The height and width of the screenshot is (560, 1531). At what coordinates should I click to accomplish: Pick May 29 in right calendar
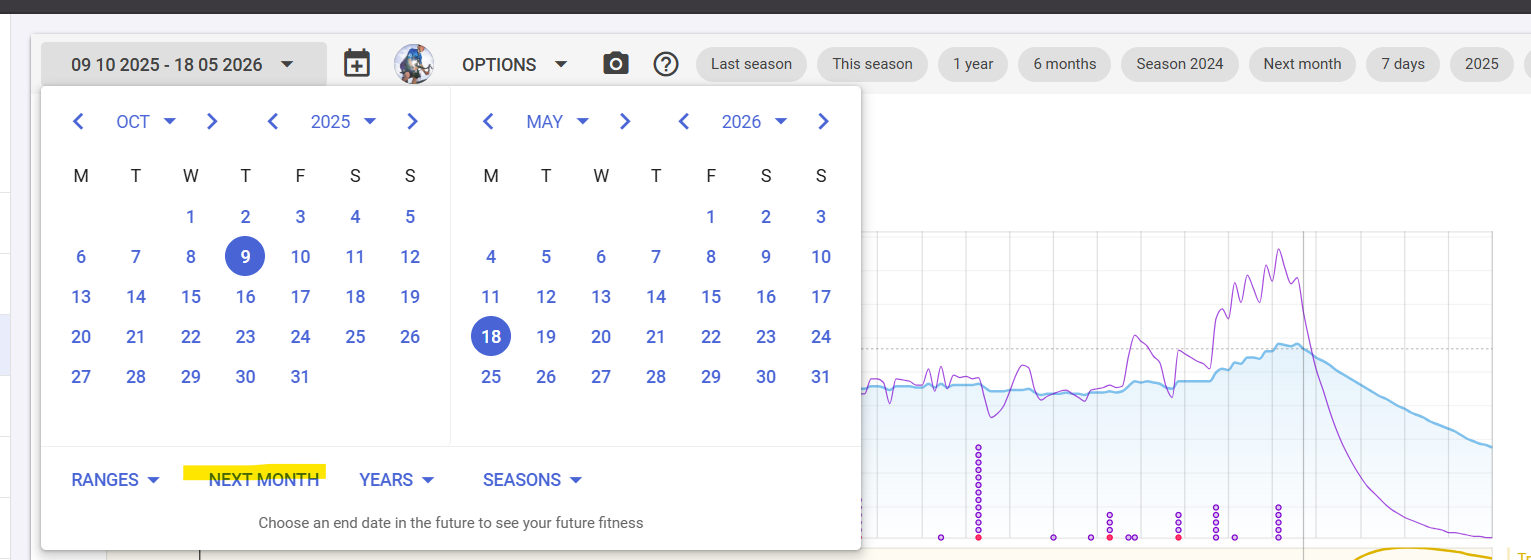(711, 377)
